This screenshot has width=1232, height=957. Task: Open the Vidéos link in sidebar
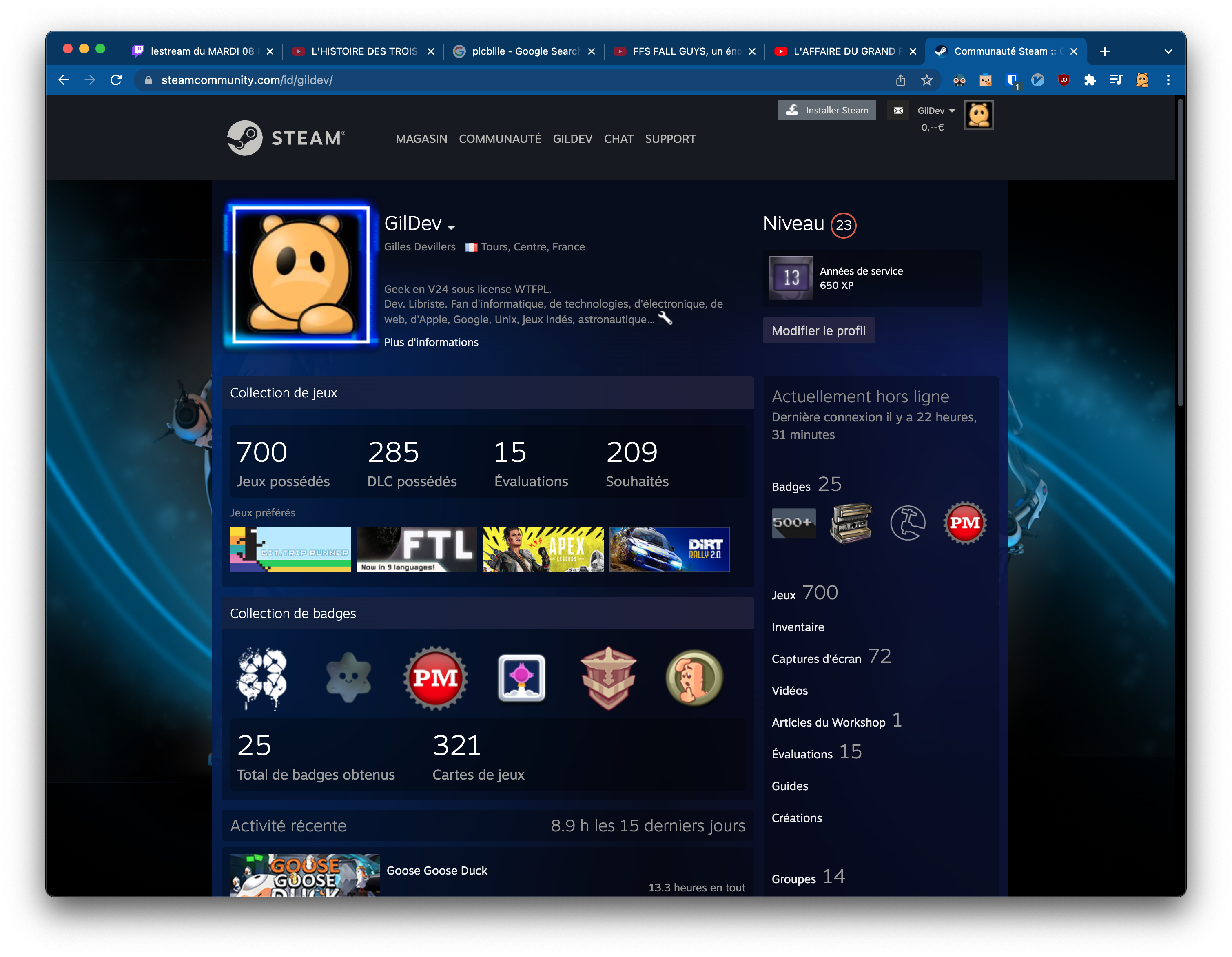(x=790, y=690)
